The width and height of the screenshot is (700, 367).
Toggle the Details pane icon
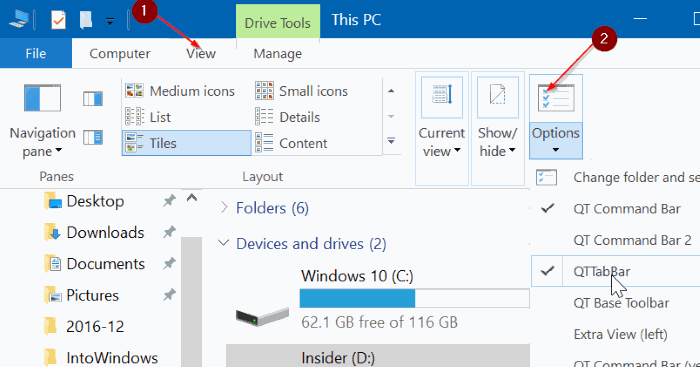(93, 138)
